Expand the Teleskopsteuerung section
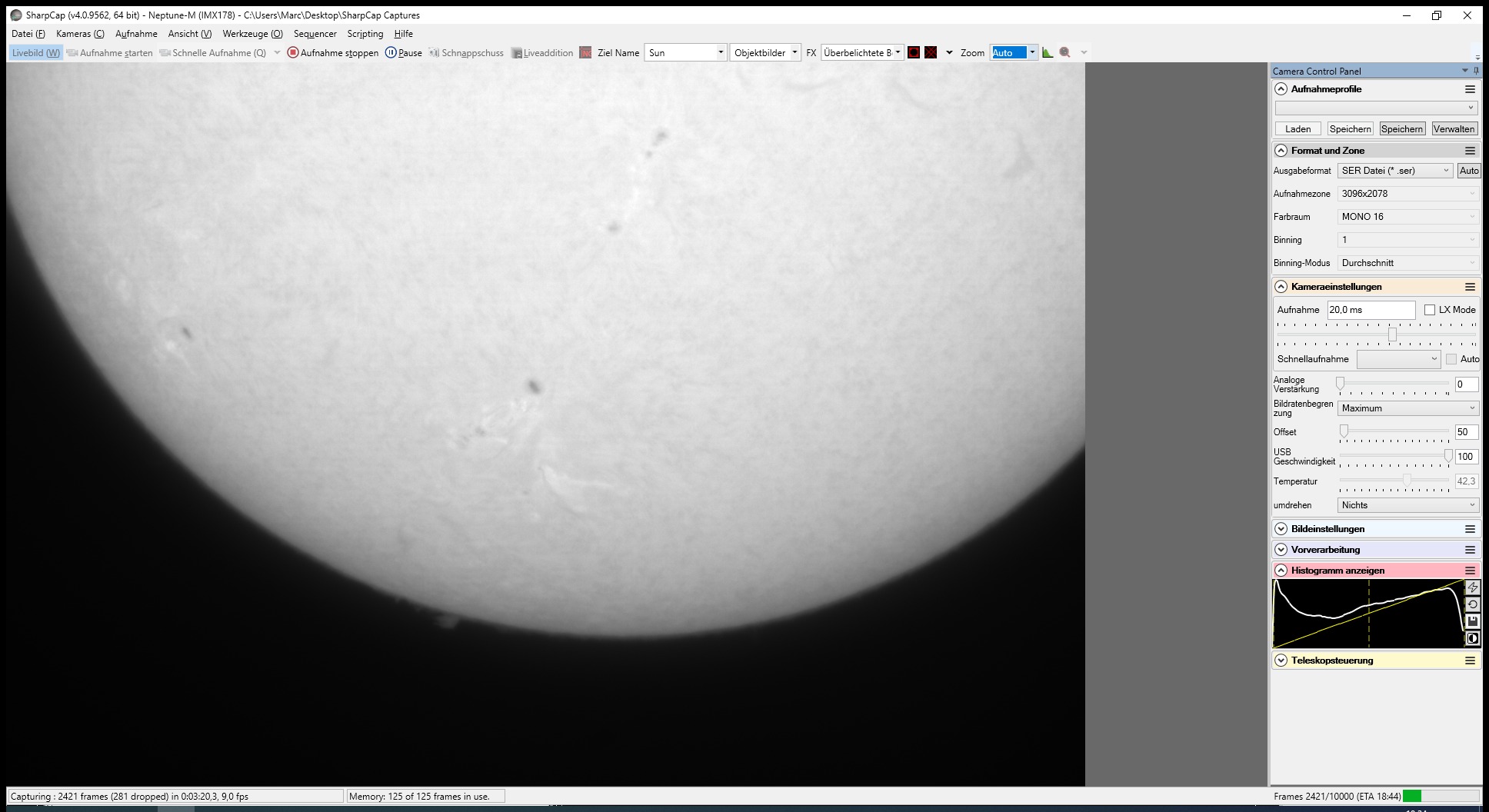 [1281, 661]
